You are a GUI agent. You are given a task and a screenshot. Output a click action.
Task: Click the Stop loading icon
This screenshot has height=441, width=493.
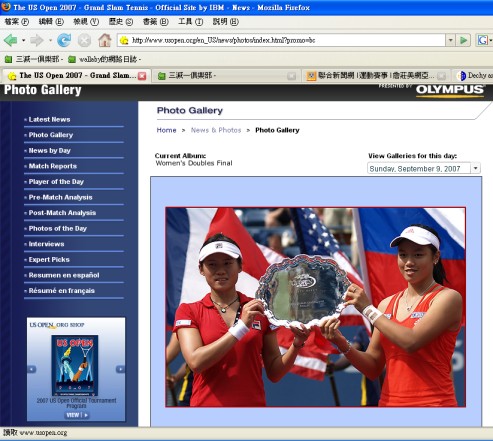tap(84, 41)
